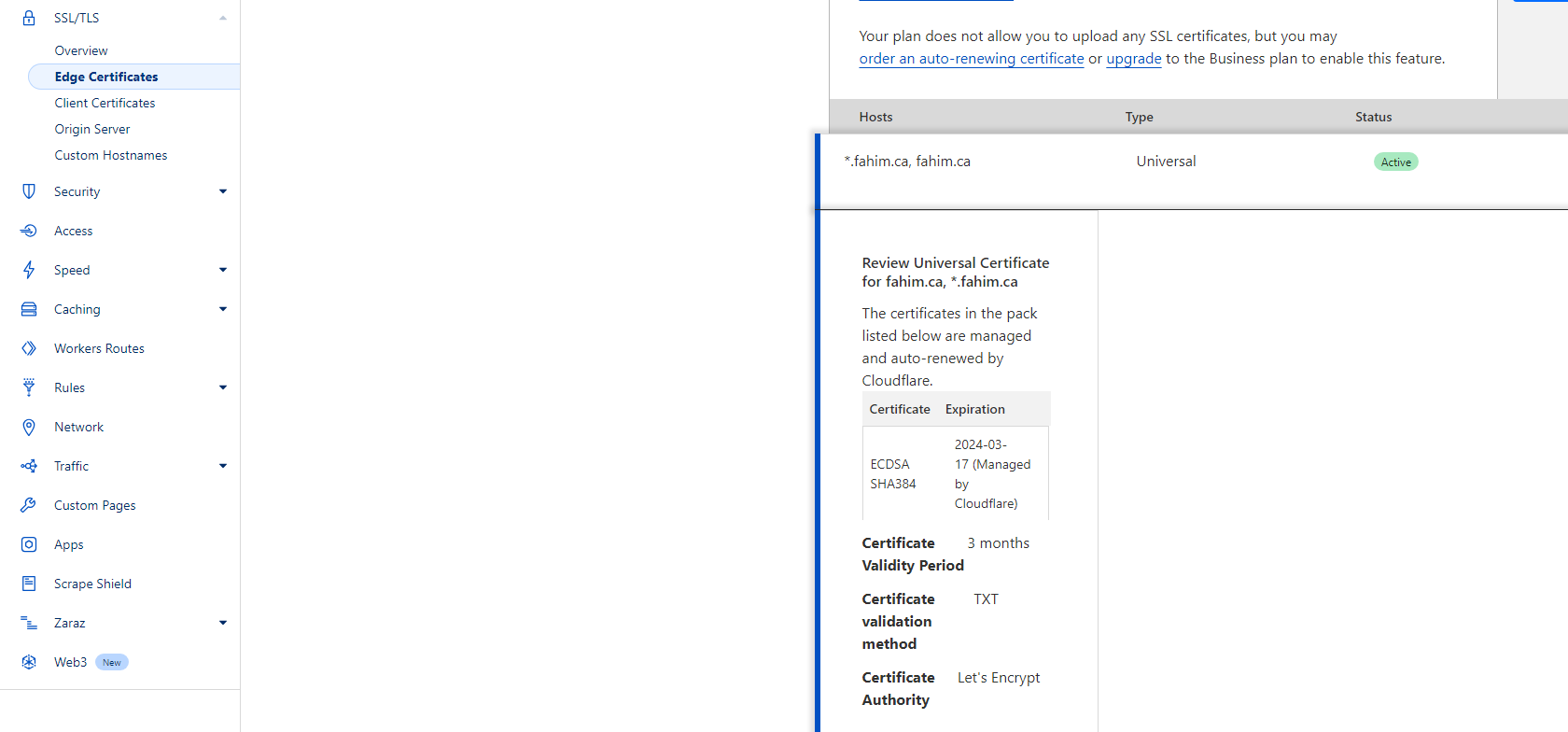Click the Zaraz lines icon
The height and width of the screenshot is (732, 1568).
(29, 623)
